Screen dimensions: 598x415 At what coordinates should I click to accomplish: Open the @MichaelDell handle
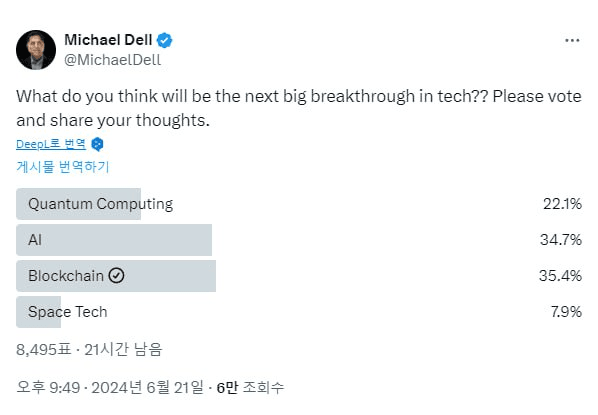pyautogui.click(x=113, y=60)
